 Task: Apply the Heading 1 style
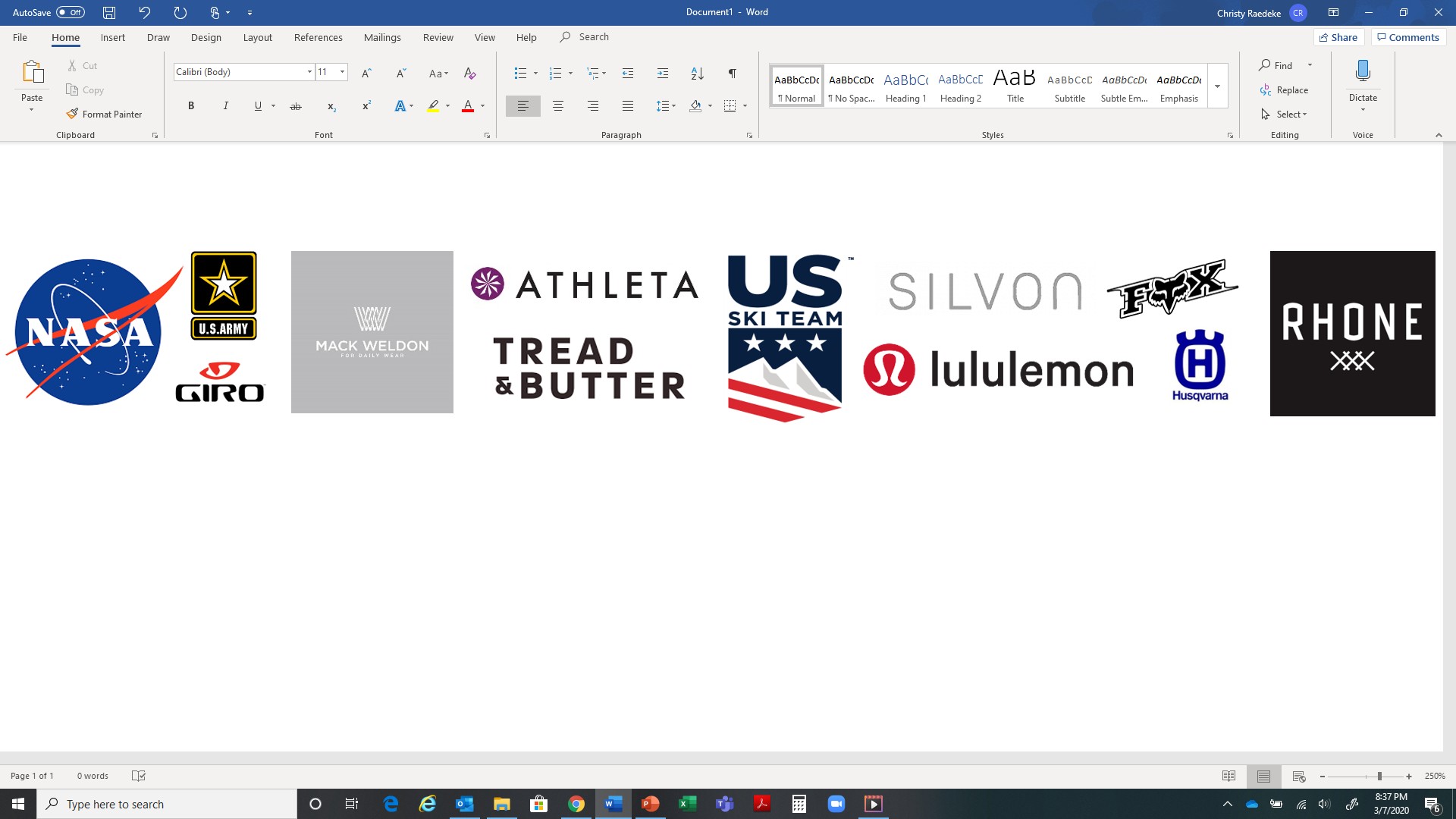[906, 86]
